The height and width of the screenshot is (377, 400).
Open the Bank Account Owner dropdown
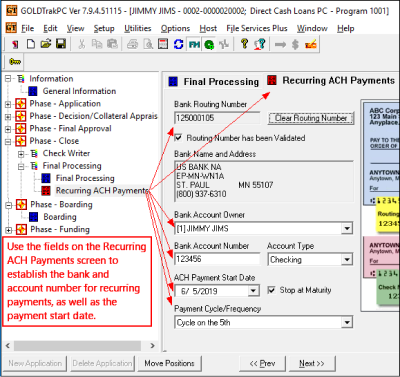347,229
